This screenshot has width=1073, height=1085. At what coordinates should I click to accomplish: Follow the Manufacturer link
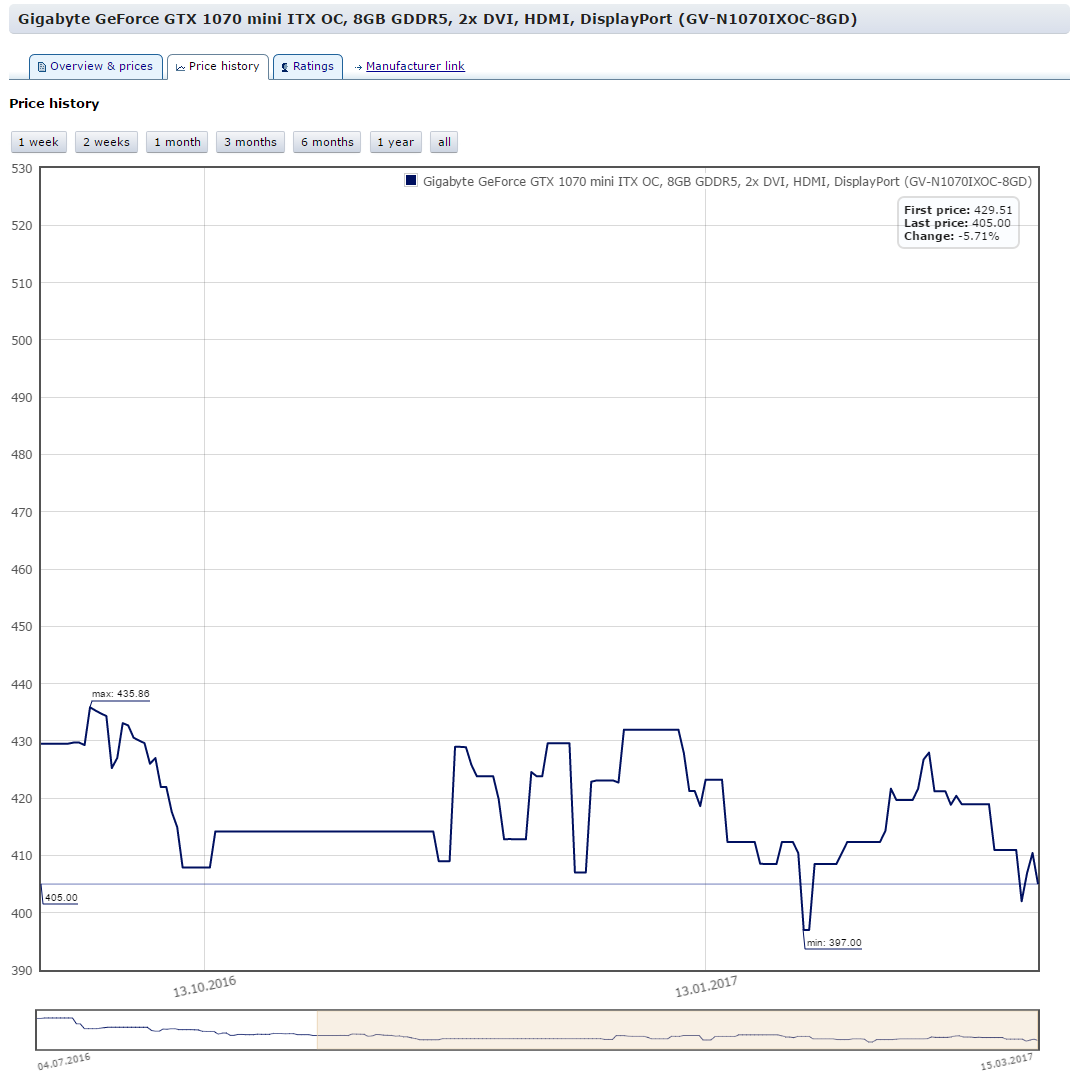coord(415,66)
